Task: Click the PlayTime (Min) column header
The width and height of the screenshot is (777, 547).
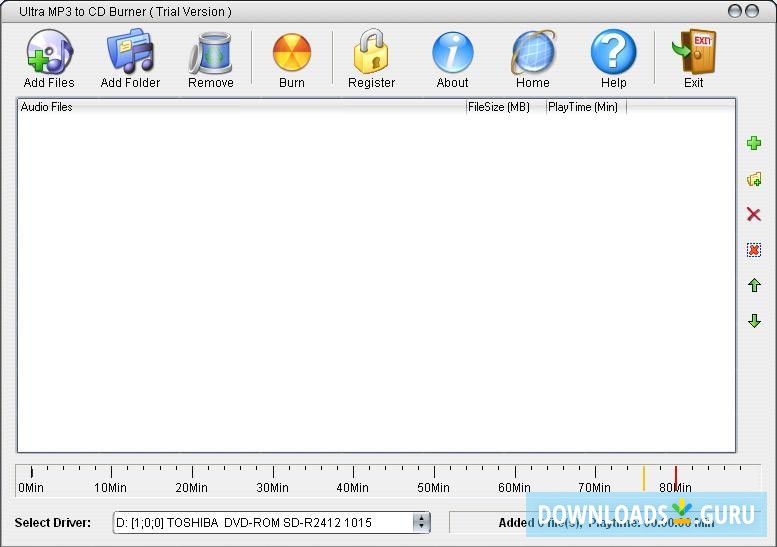Action: [586, 107]
